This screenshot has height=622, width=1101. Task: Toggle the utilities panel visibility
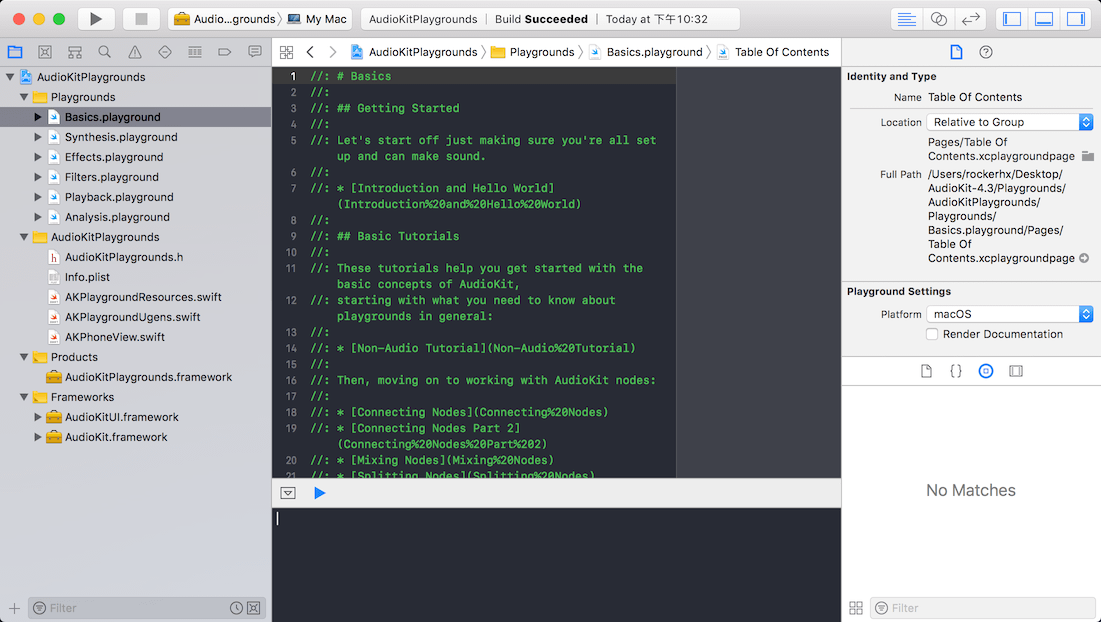[x=1076, y=19]
